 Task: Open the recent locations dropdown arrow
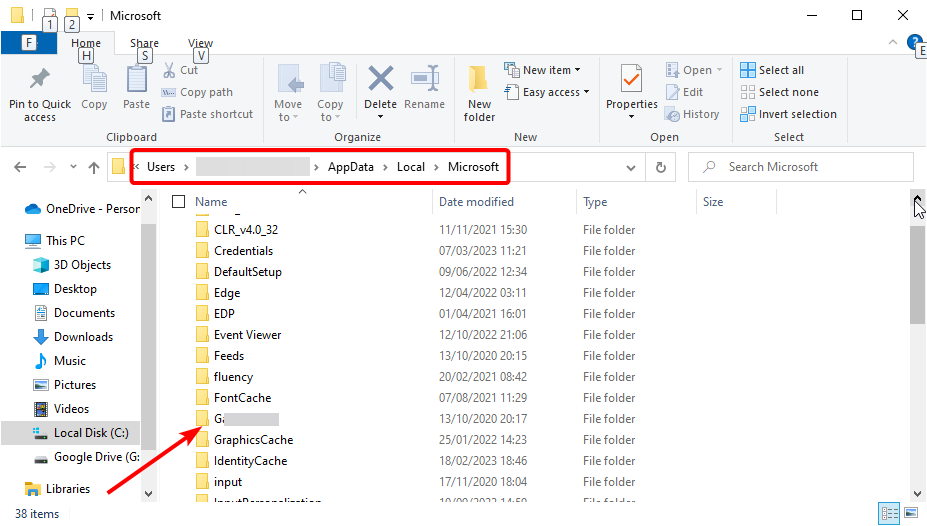(x=73, y=167)
